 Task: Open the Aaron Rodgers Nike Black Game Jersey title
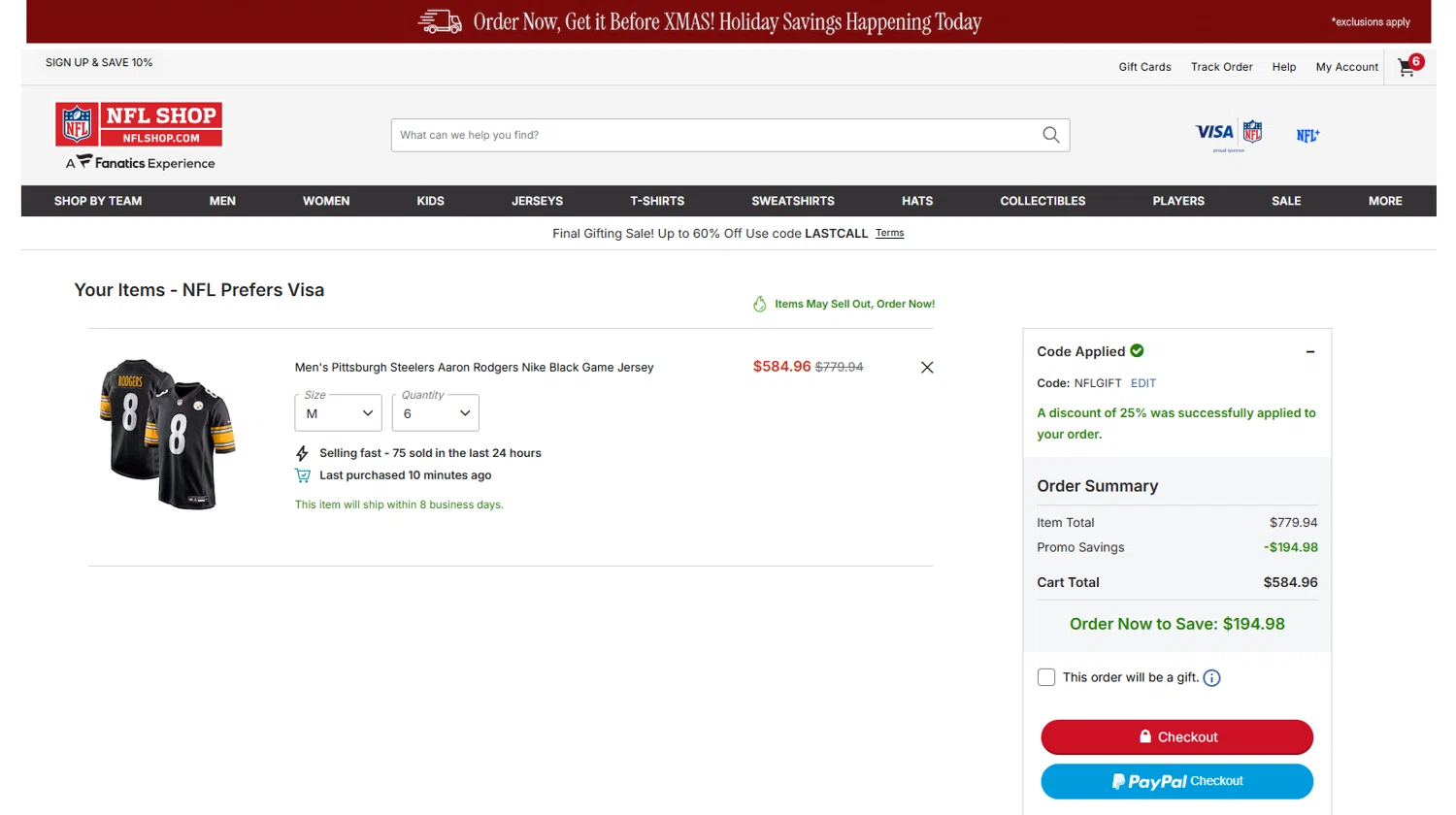[474, 367]
